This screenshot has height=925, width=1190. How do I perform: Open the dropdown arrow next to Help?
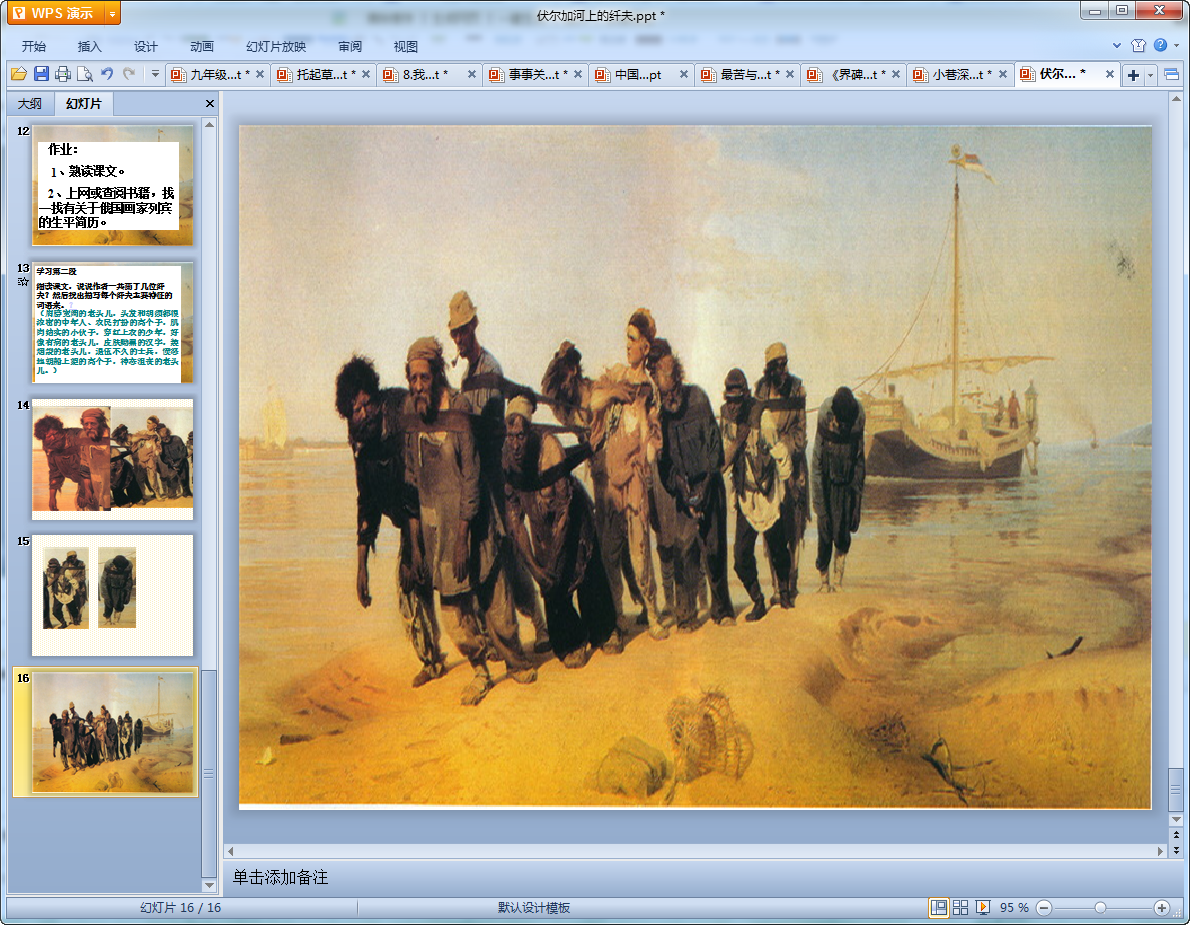point(1176,46)
